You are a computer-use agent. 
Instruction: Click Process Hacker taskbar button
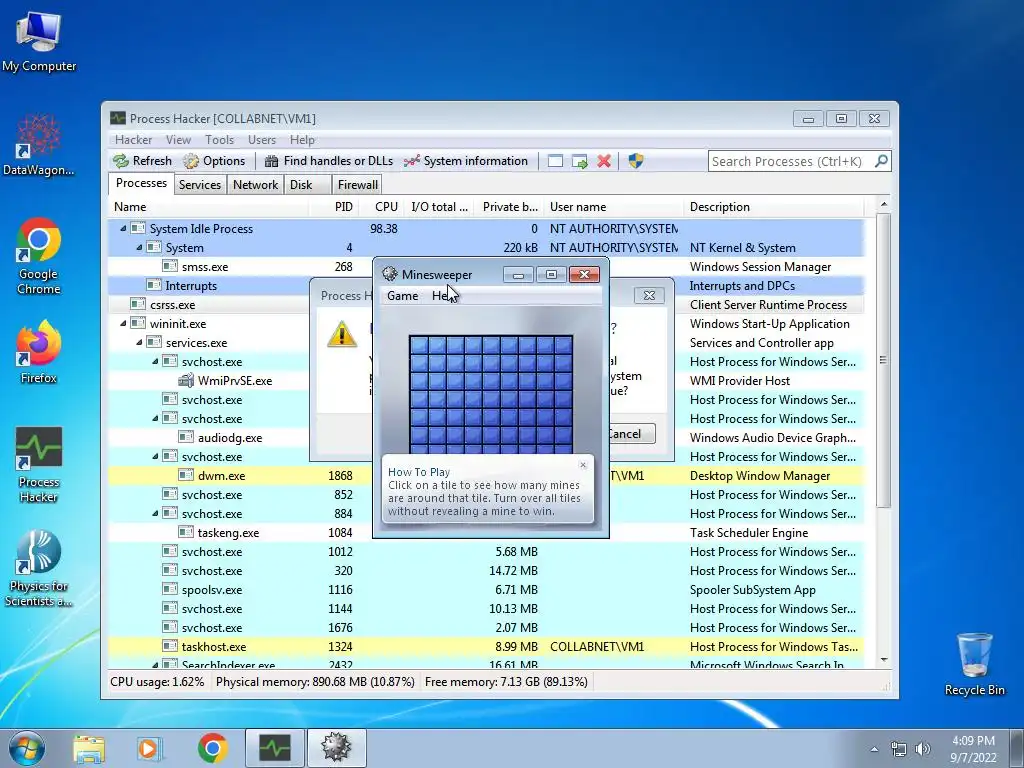(274, 748)
